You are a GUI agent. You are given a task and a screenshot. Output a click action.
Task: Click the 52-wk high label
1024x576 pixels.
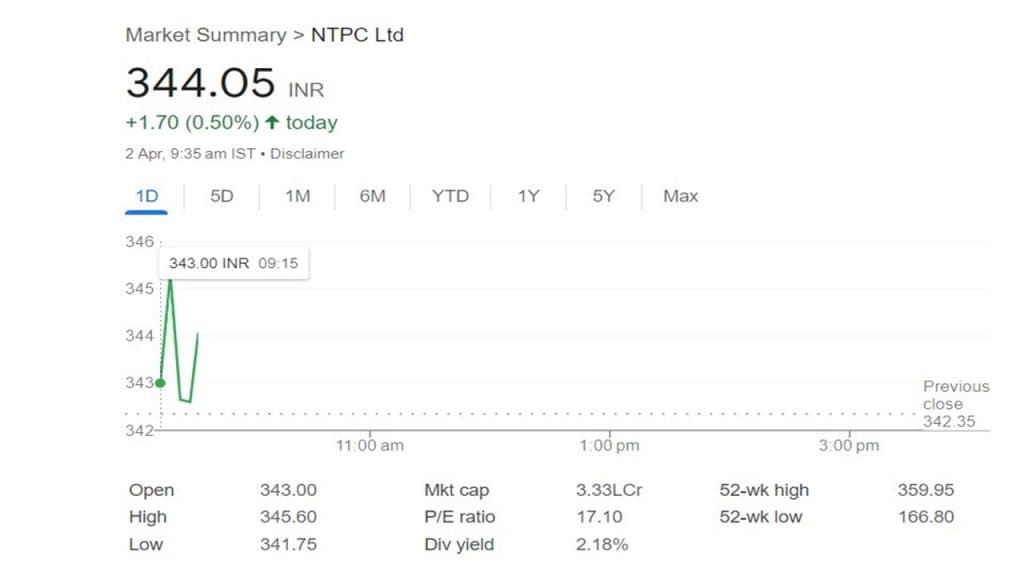click(x=764, y=490)
